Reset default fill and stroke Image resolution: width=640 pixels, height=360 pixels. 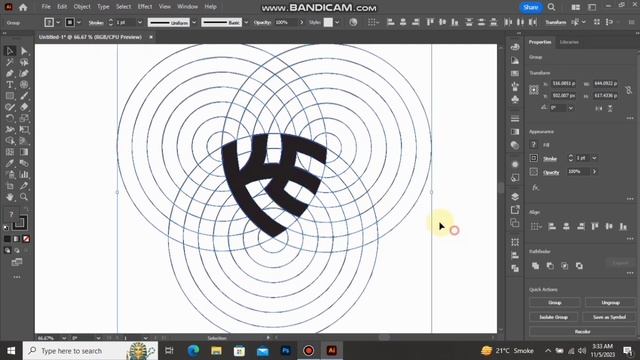(6, 227)
